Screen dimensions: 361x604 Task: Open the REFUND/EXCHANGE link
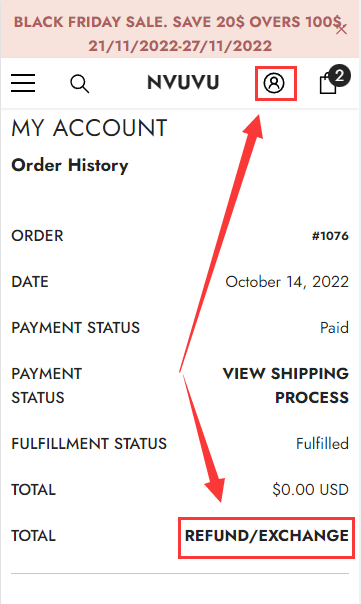pyautogui.click(x=267, y=536)
